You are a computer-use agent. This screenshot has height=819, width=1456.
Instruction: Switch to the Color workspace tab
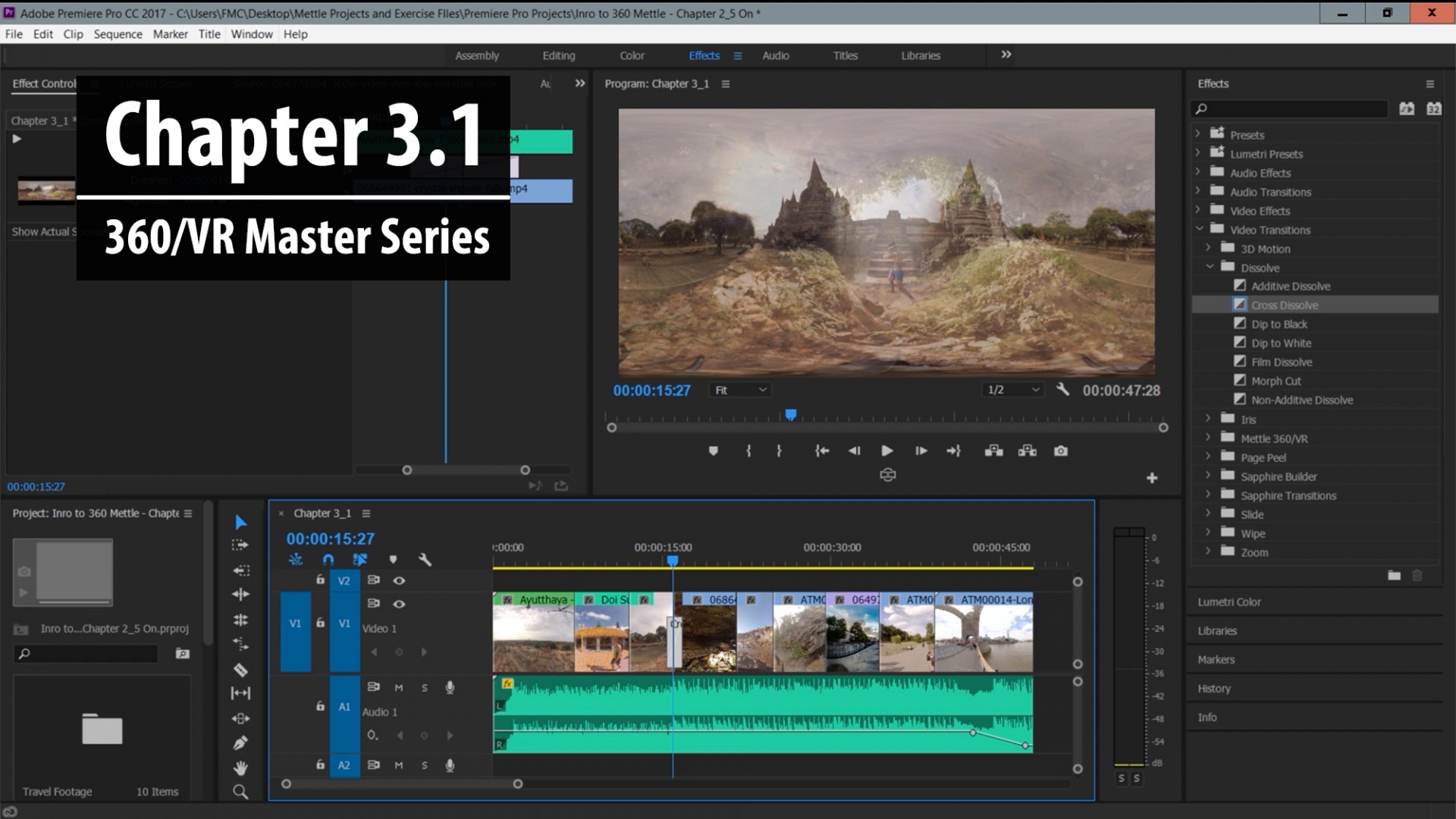pos(631,55)
